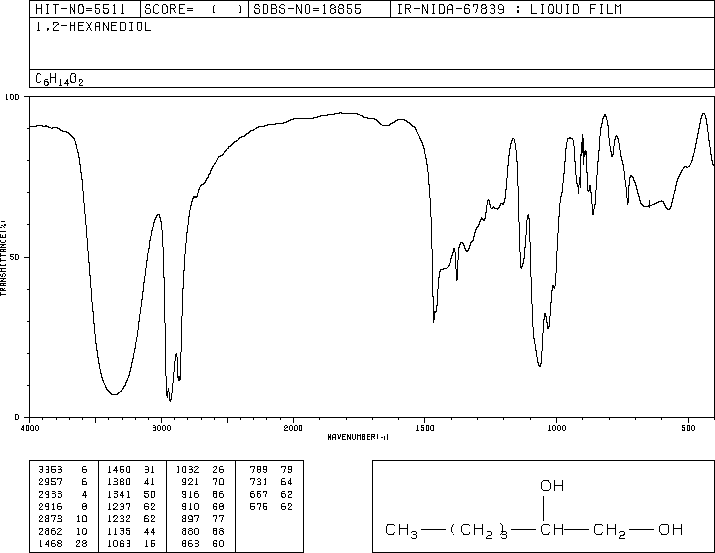
Task: Click the 100 transmittance axis label
Action: pyautogui.click(x=12, y=97)
